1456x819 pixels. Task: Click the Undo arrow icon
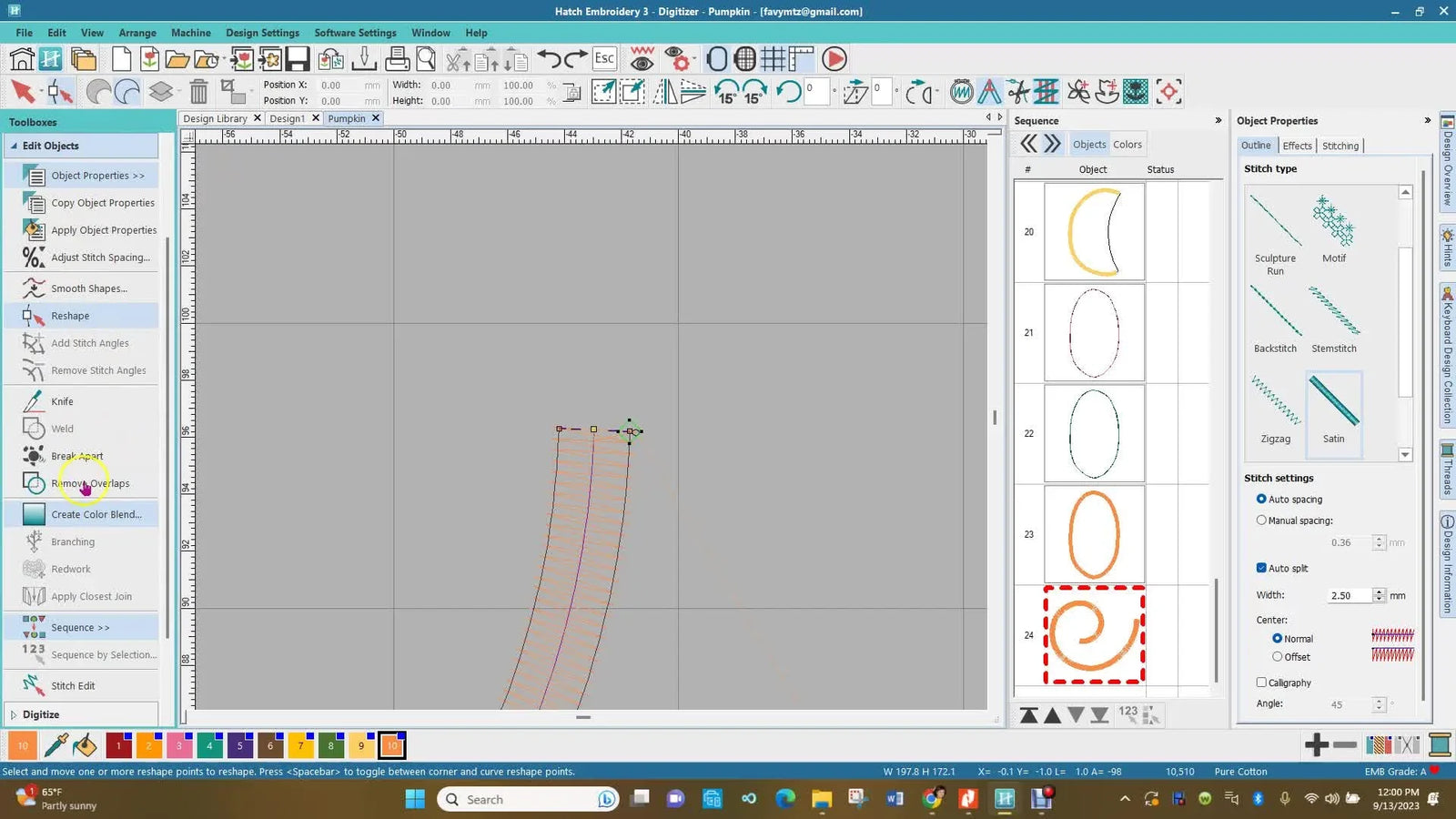coord(549,59)
